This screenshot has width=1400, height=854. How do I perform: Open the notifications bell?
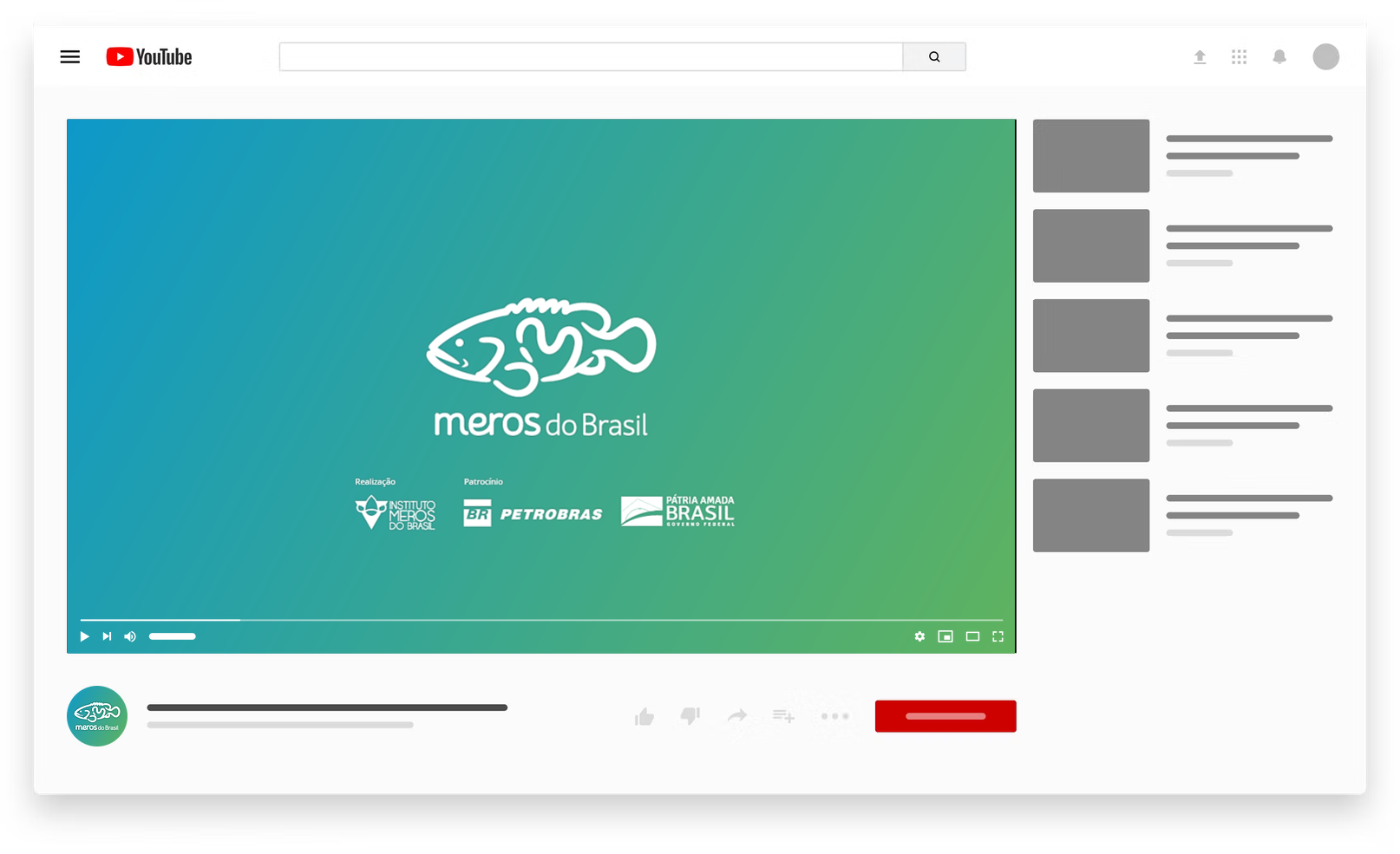point(1279,57)
